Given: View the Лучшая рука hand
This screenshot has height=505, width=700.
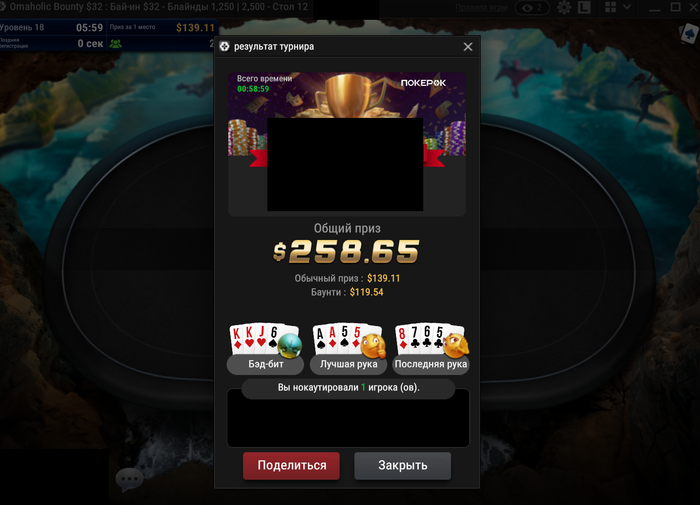Looking at the screenshot, I should [x=348, y=348].
